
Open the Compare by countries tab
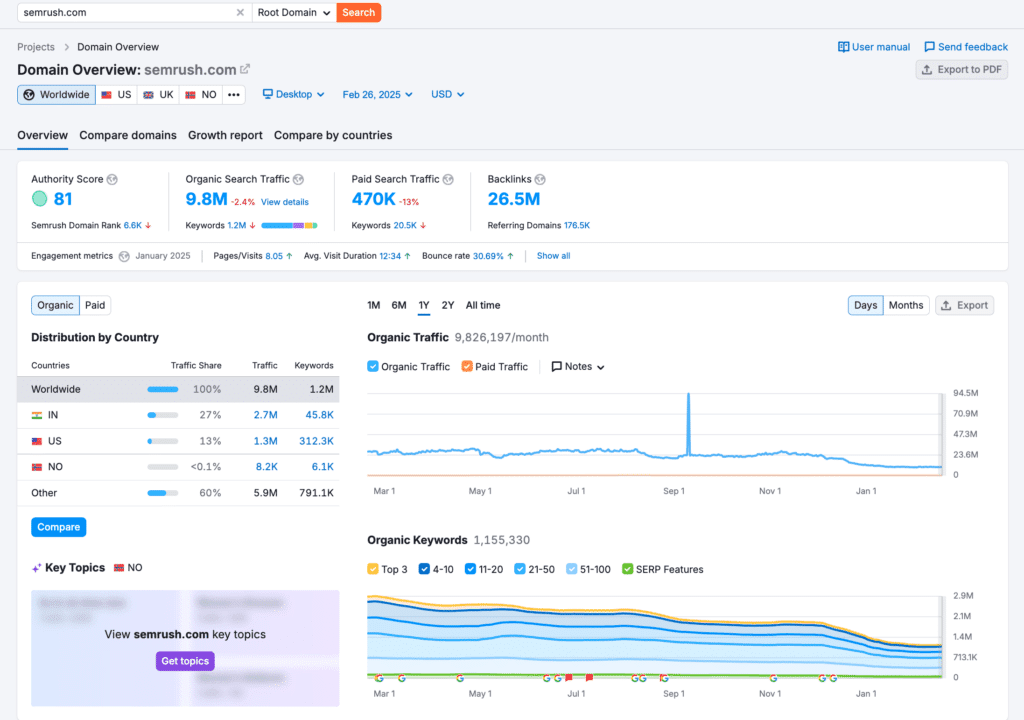click(x=333, y=135)
